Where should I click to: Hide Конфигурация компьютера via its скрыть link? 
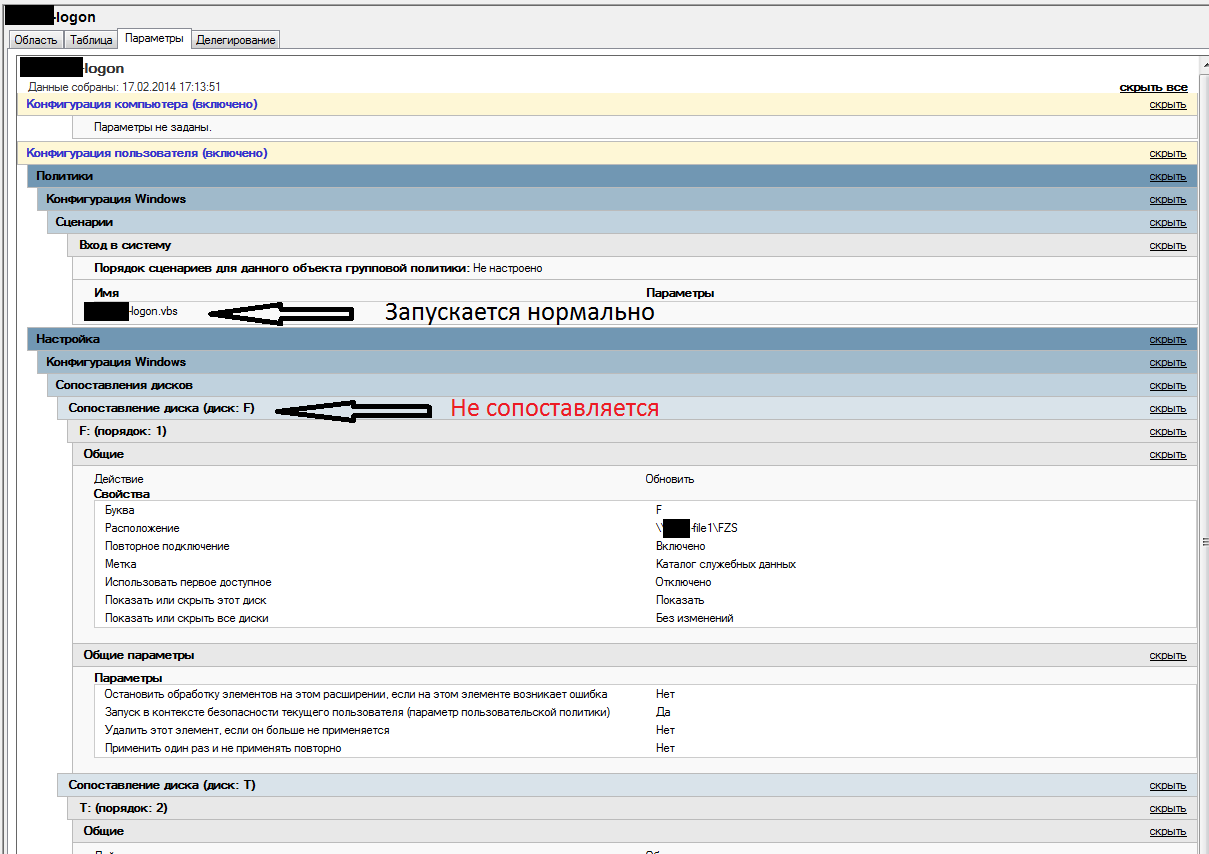click(x=1167, y=104)
